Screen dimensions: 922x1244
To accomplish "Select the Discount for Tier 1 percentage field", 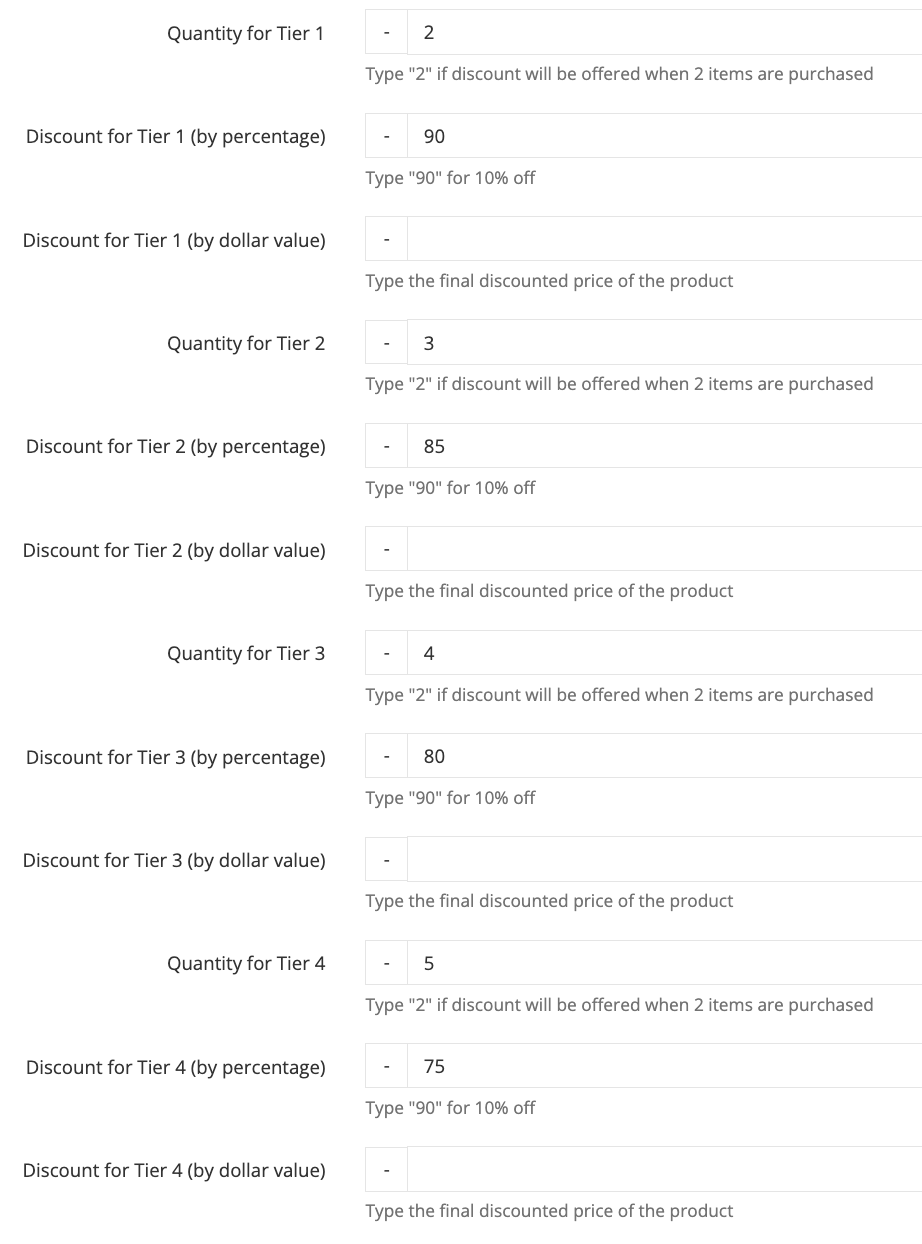I will coord(664,136).
